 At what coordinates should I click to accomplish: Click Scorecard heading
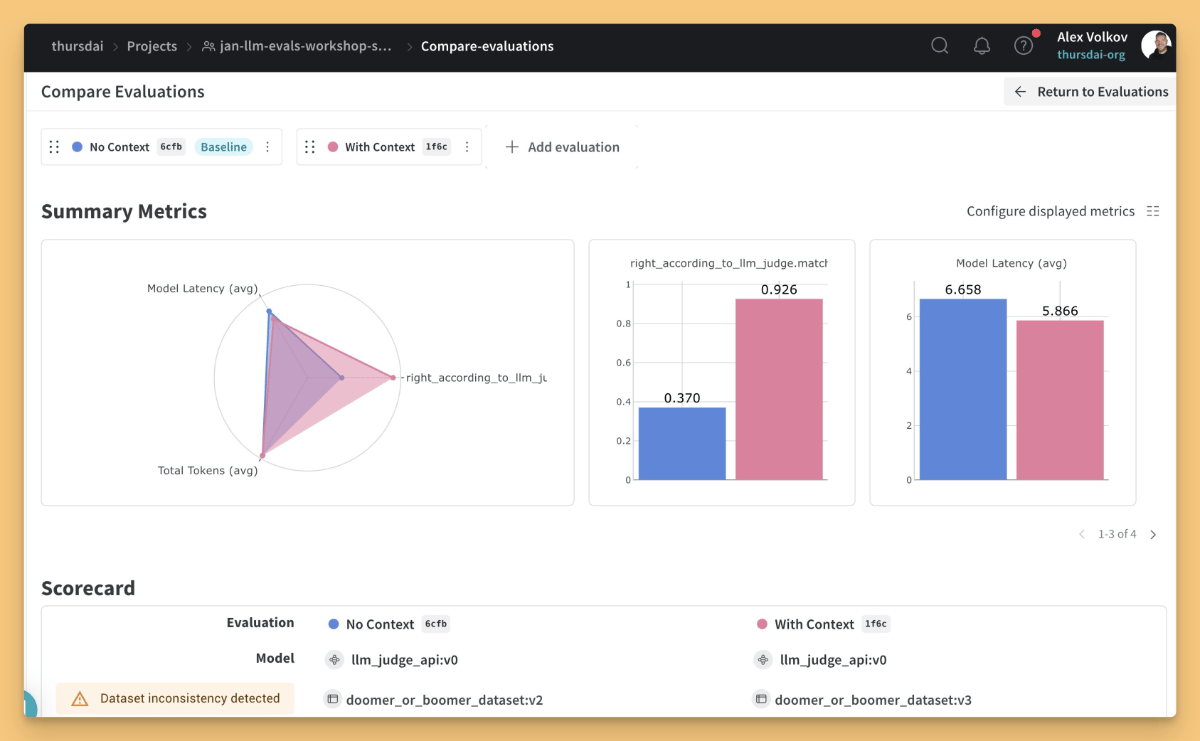click(x=88, y=588)
